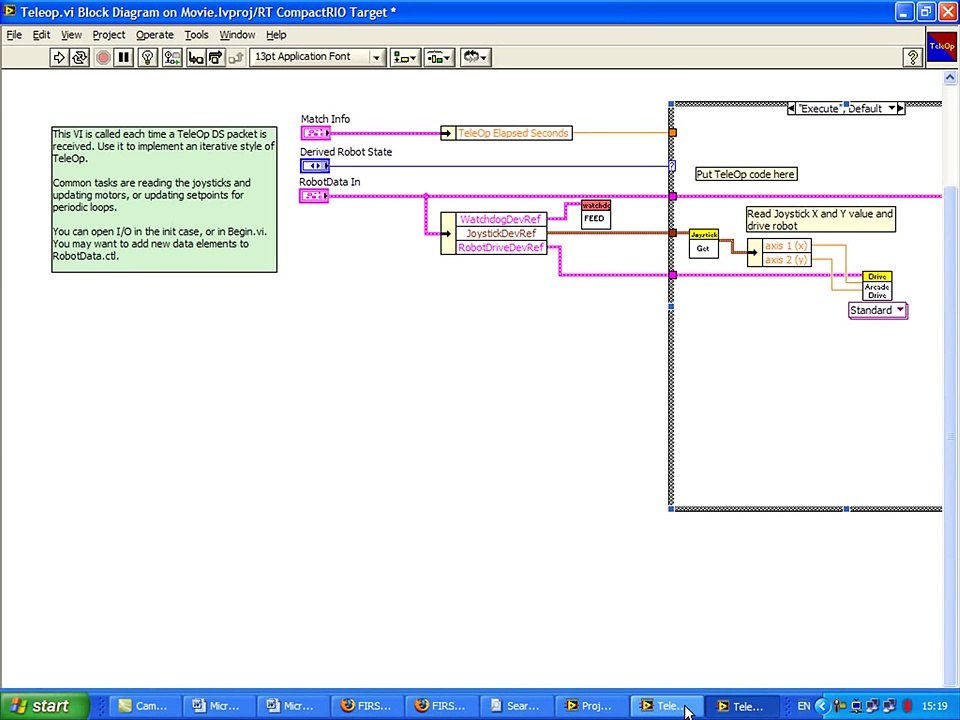This screenshot has width=960, height=720.
Task: Open the Edit menu
Action: (x=41, y=35)
